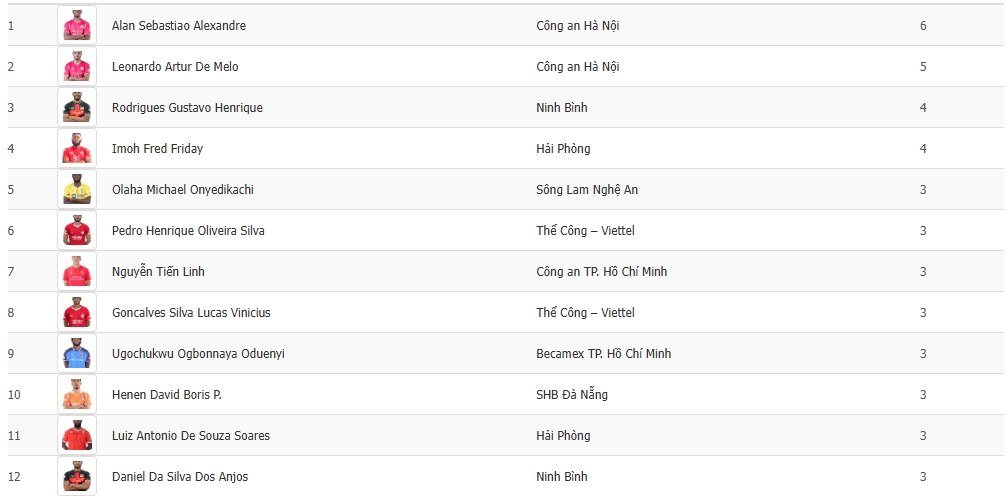
Task: Click Alan Sebastiao Alexandre's player photo
Action: [77, 25]
